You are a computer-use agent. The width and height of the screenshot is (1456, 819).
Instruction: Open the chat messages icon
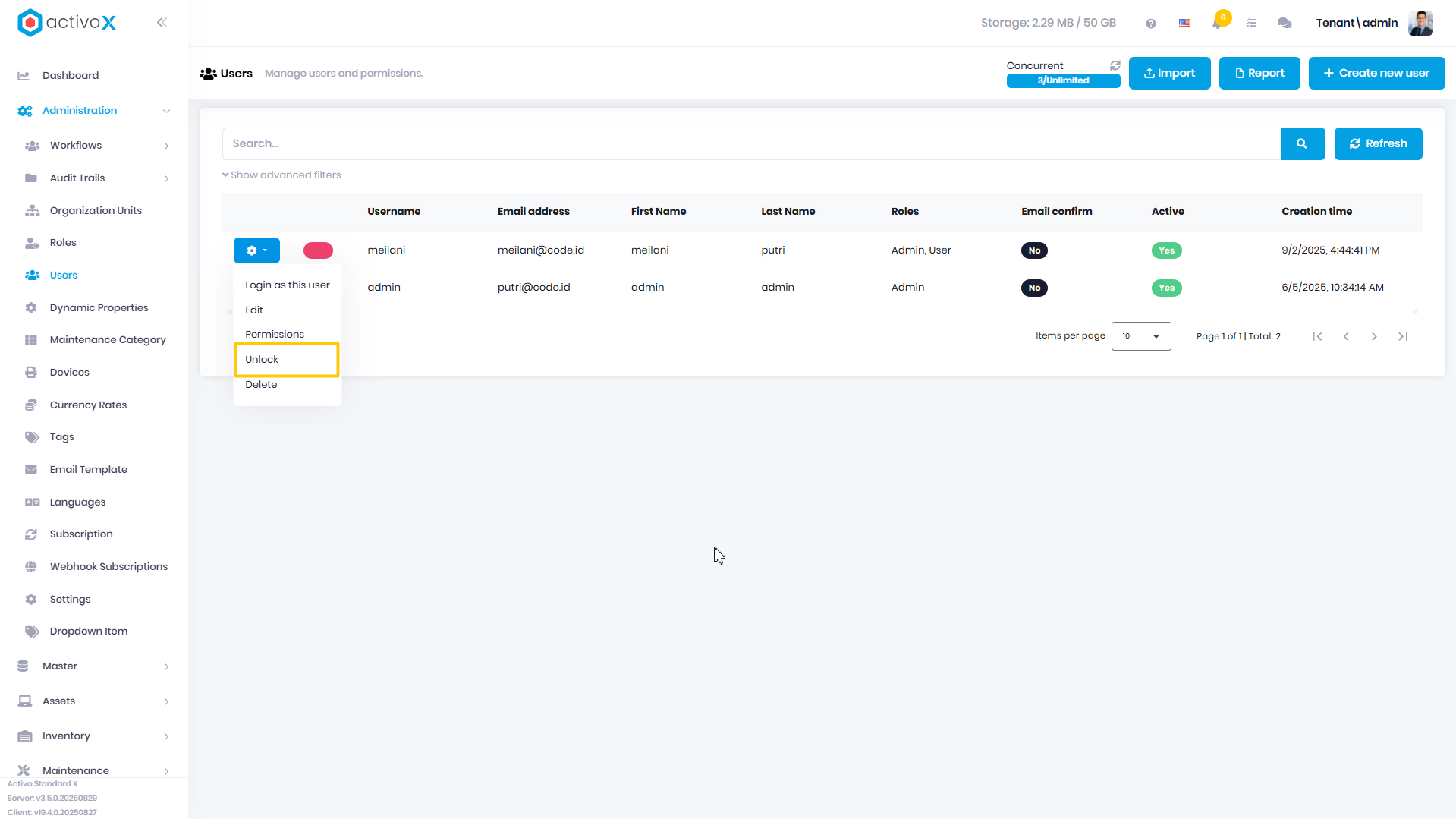[x=1285, y=24]
